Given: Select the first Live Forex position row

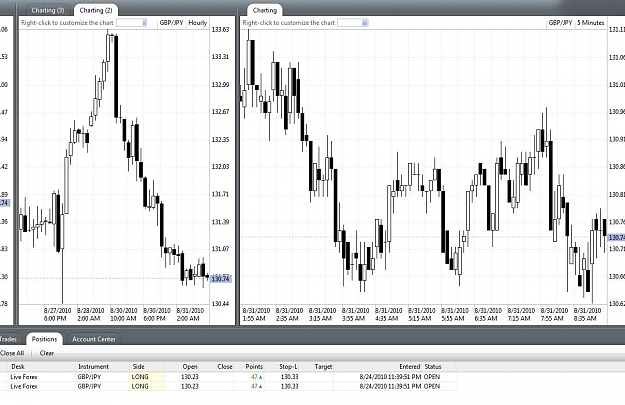Looking at the screenshot, I should (228, 377).
